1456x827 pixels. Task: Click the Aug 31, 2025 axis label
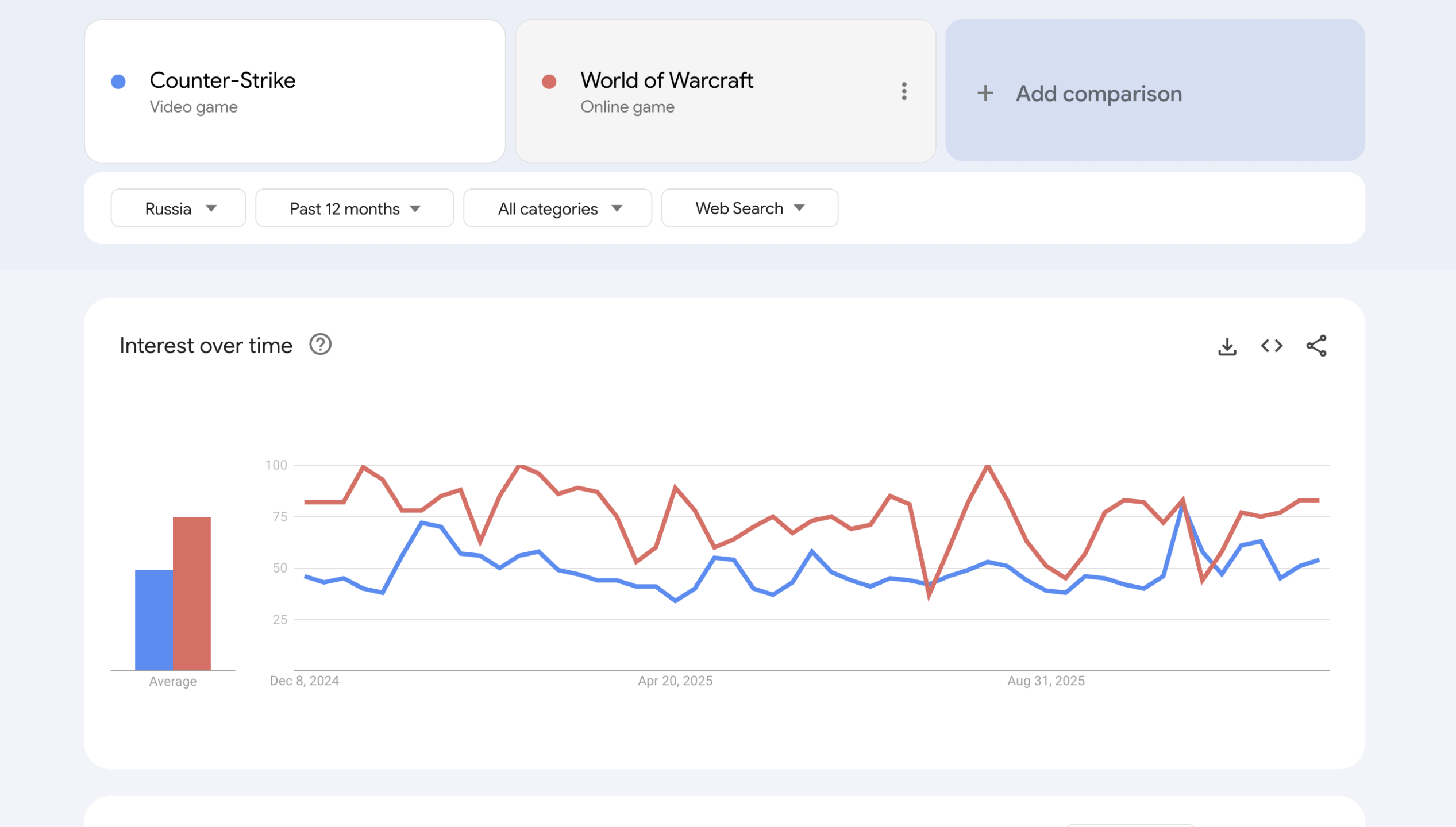pyautogui.click(x=1045, y=681)
